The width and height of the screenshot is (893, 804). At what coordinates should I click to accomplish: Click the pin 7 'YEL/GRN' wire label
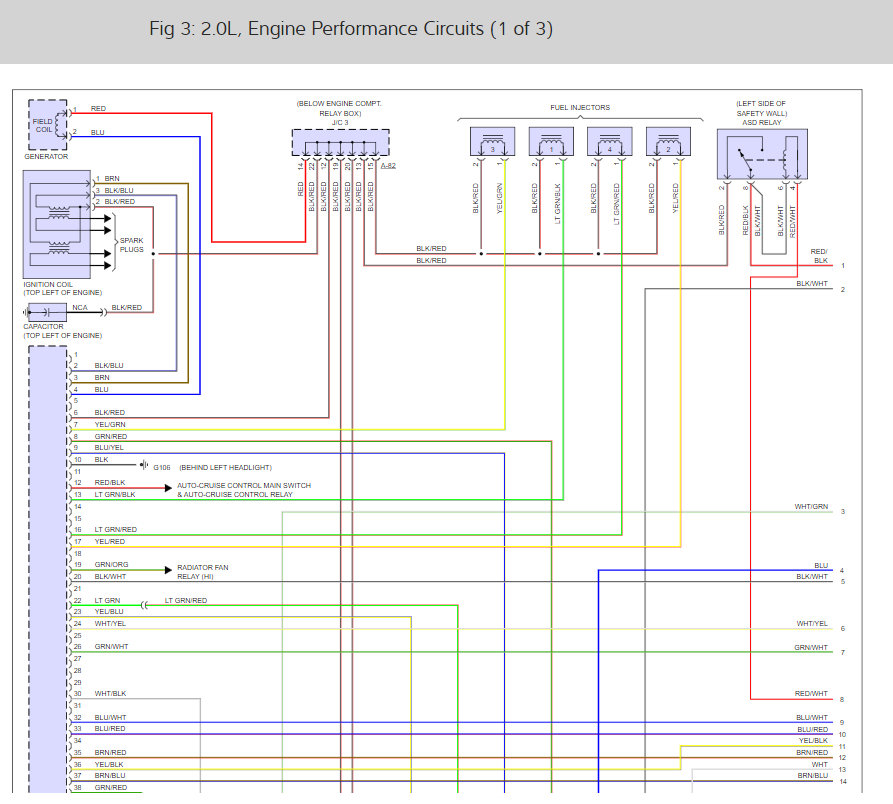pyautogui.click(x=110, y=424)
